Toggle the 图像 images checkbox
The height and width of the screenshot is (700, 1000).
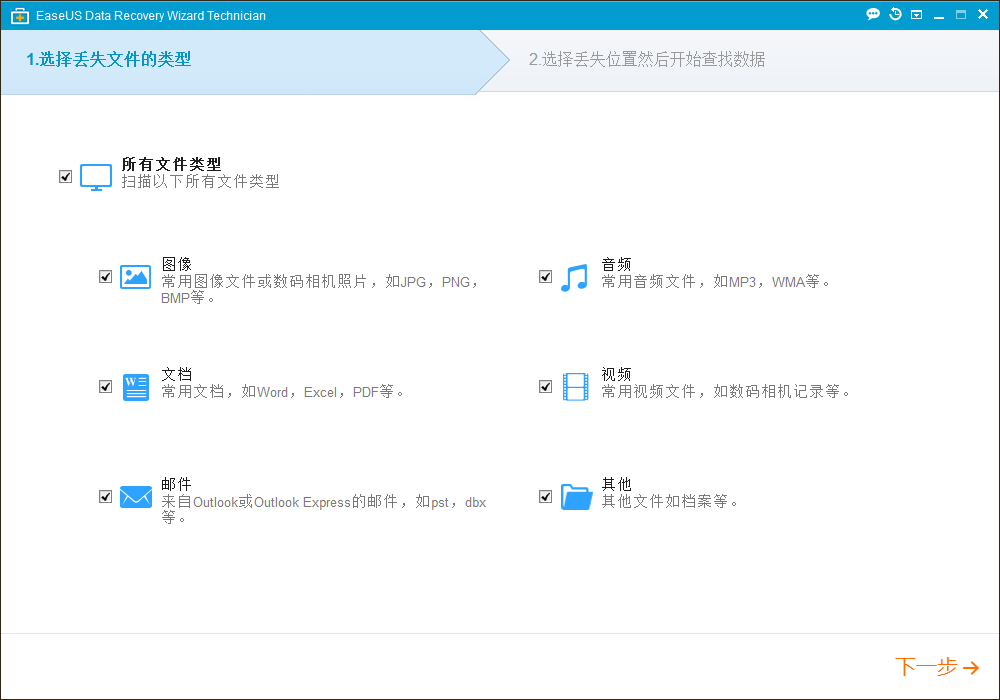click(106, 277)
